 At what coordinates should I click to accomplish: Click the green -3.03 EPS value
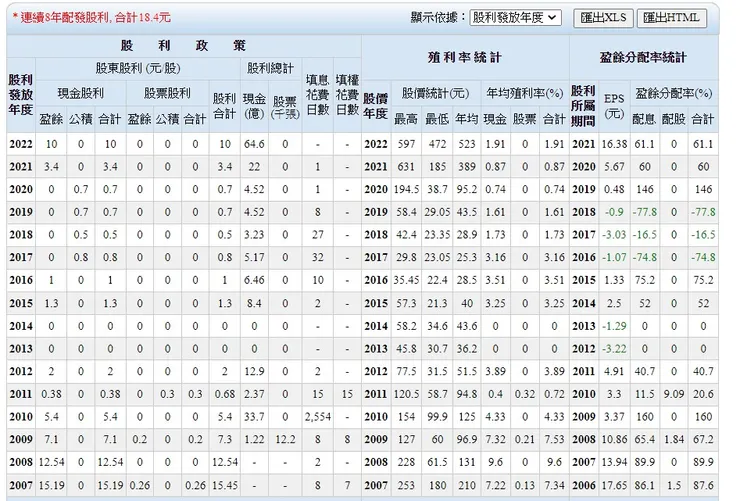point(614,234)
